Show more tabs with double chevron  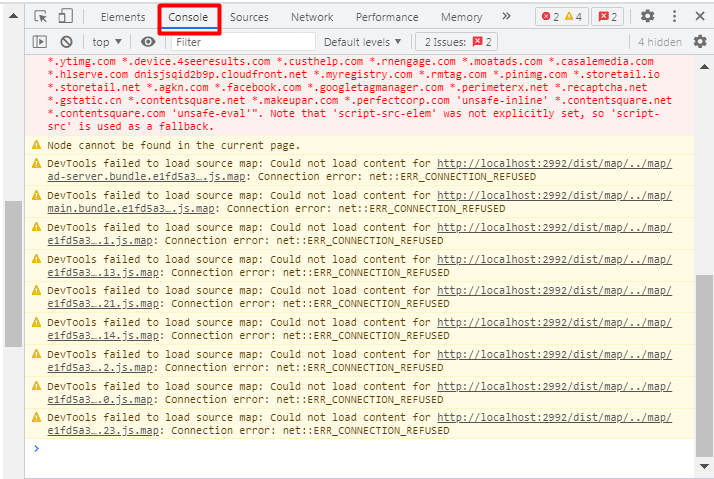(507, 17)
